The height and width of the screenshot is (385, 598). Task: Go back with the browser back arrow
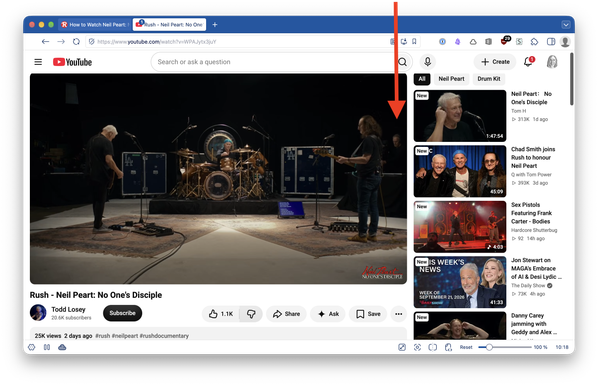(x=45, y=42)
